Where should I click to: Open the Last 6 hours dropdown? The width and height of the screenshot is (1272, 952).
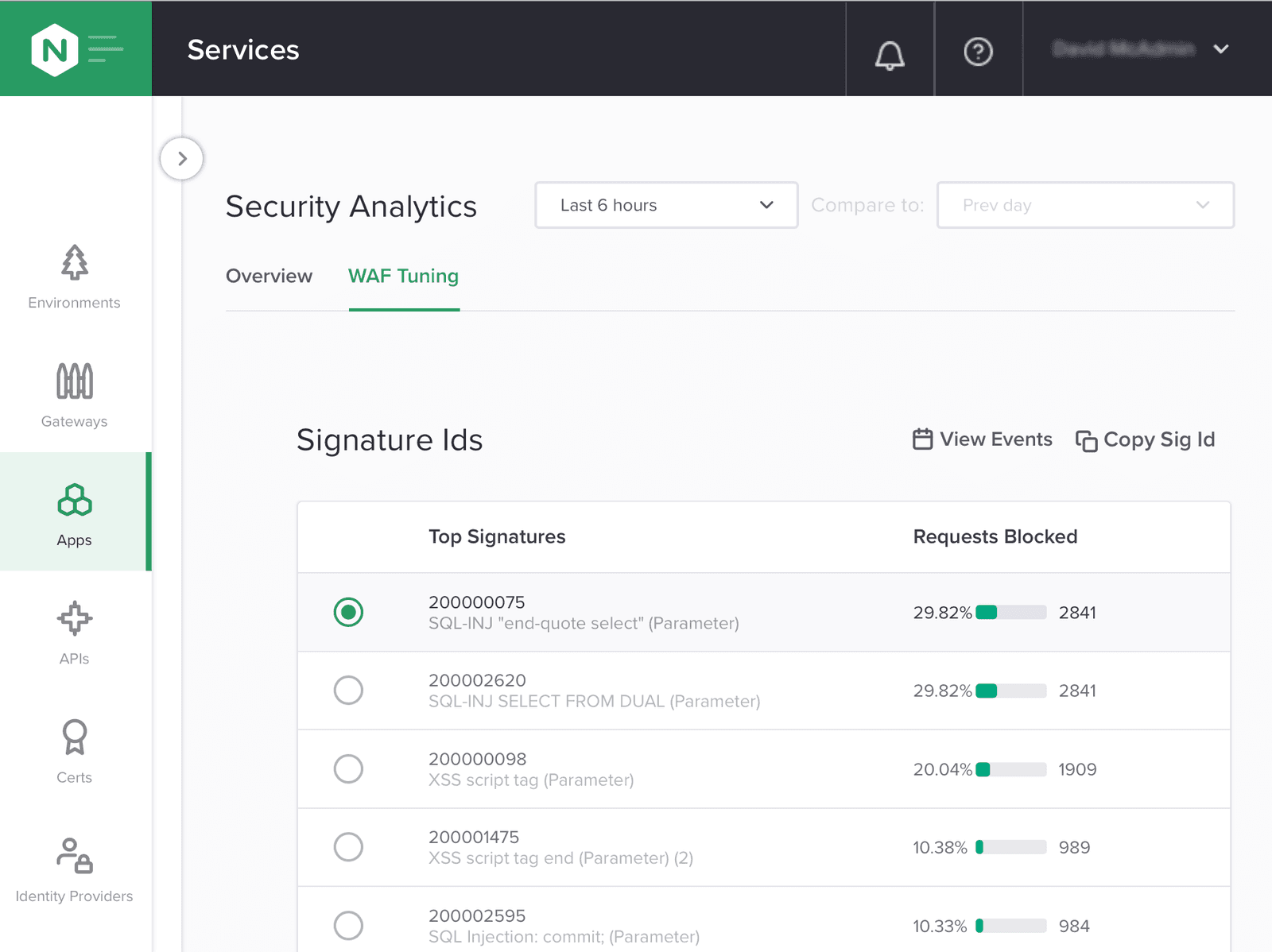(x=666, y=205)
